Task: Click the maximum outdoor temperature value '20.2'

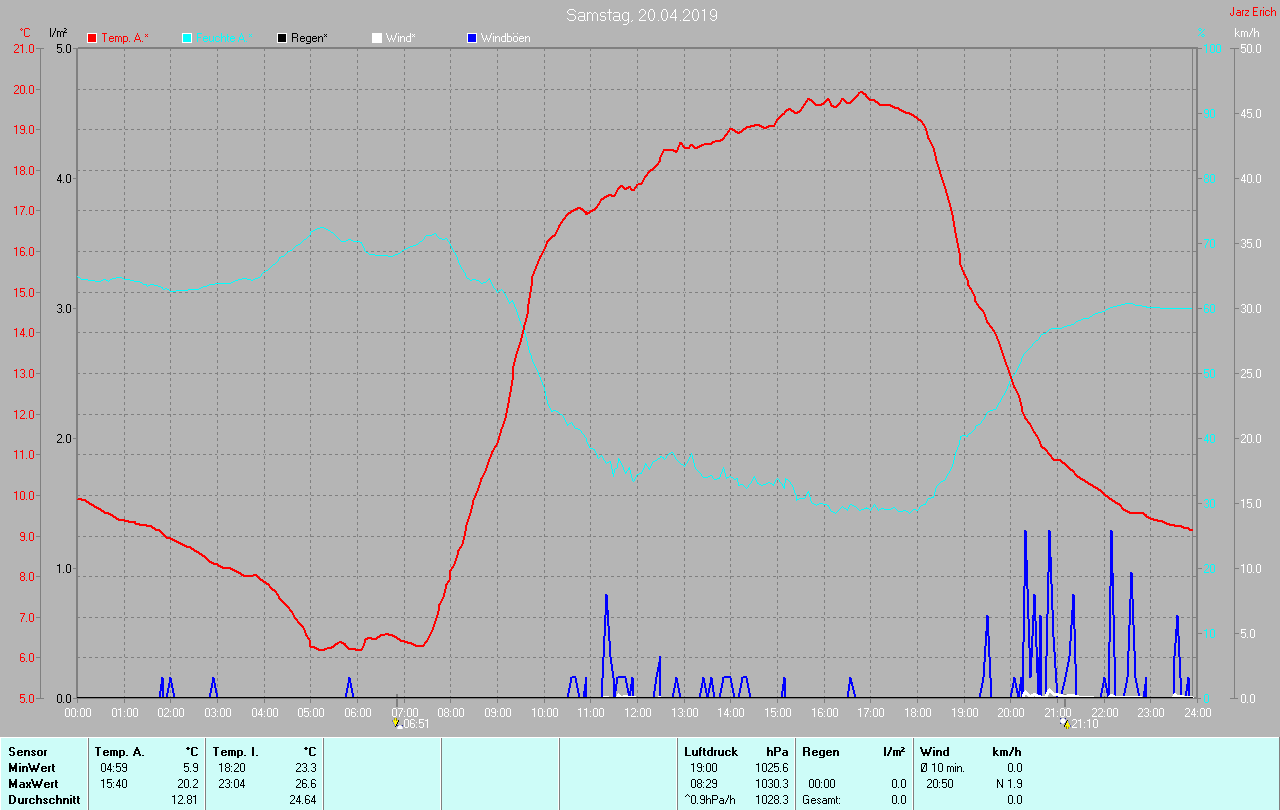Action: click(187, 783)
